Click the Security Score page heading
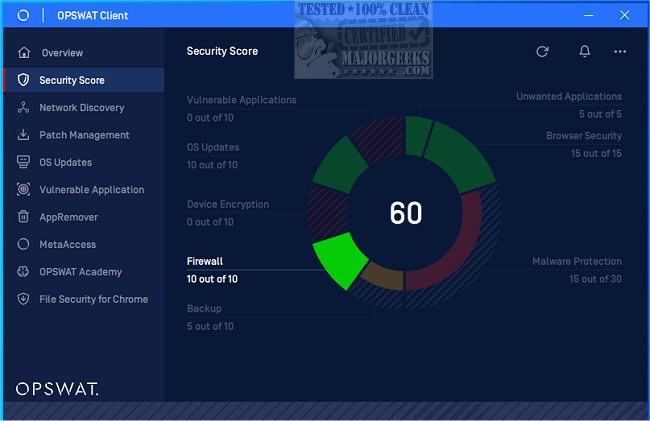 click(222, 51)
